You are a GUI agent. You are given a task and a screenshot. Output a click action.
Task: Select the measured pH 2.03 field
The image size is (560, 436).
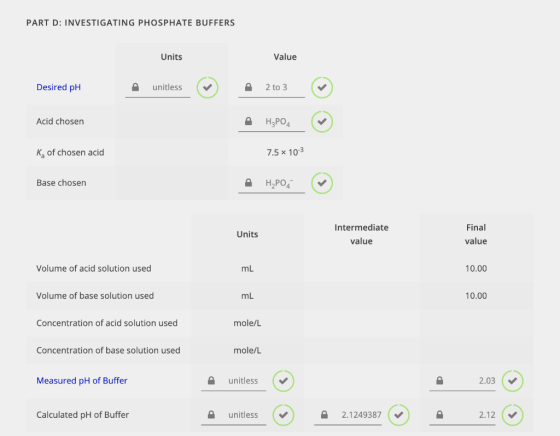coord(462,381)
